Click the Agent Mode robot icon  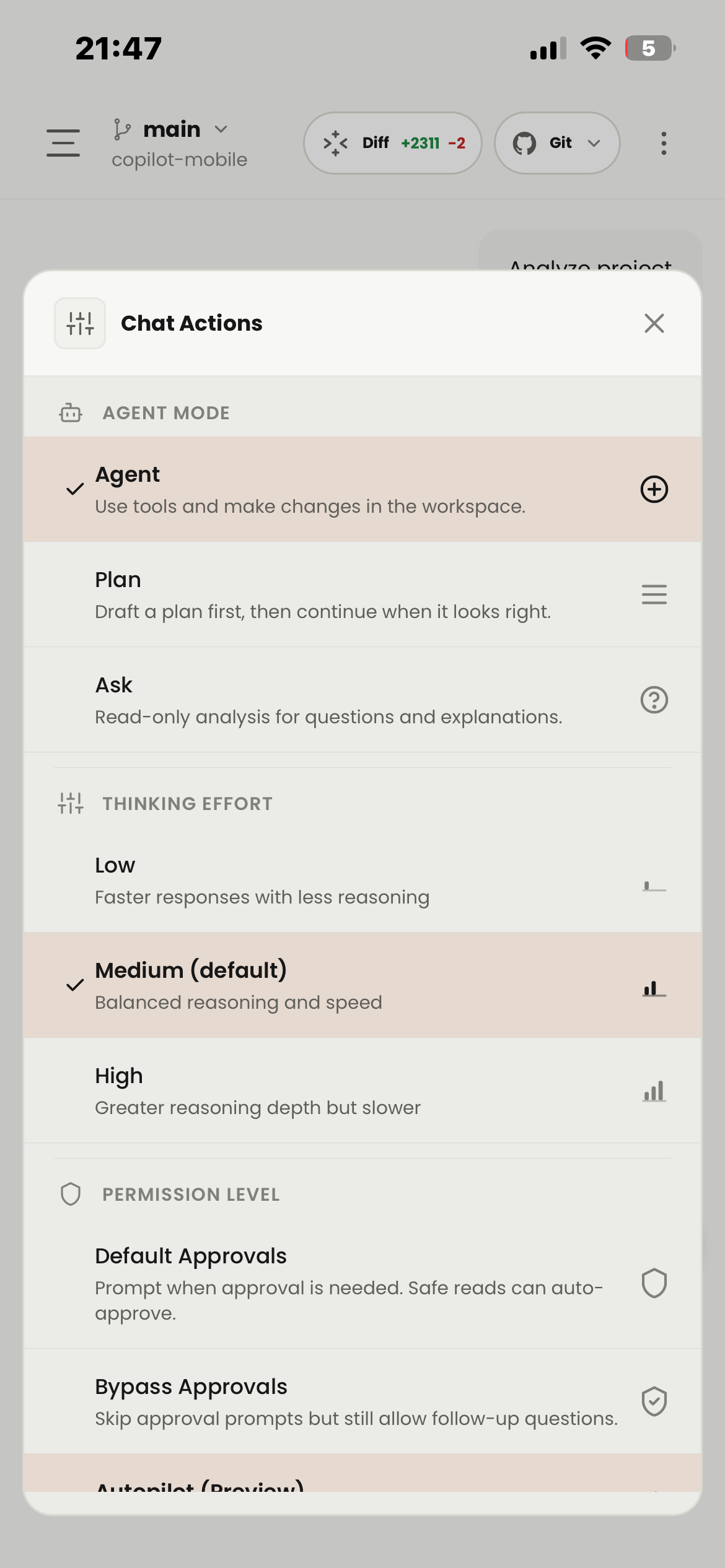[x=70, y=412]
